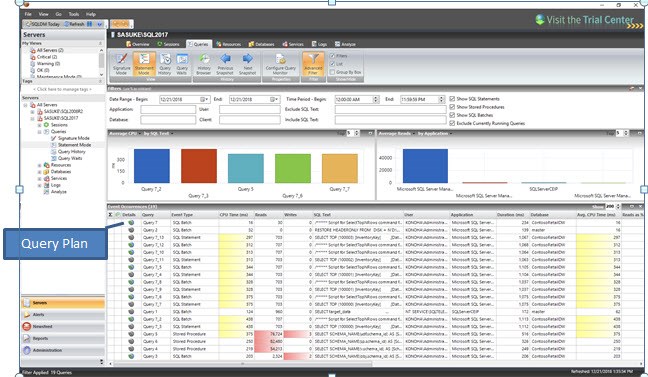Screen dimensions: 648x377
Task: Uncheck Show SQL Statements checkbox
Action: click(452, 99)
